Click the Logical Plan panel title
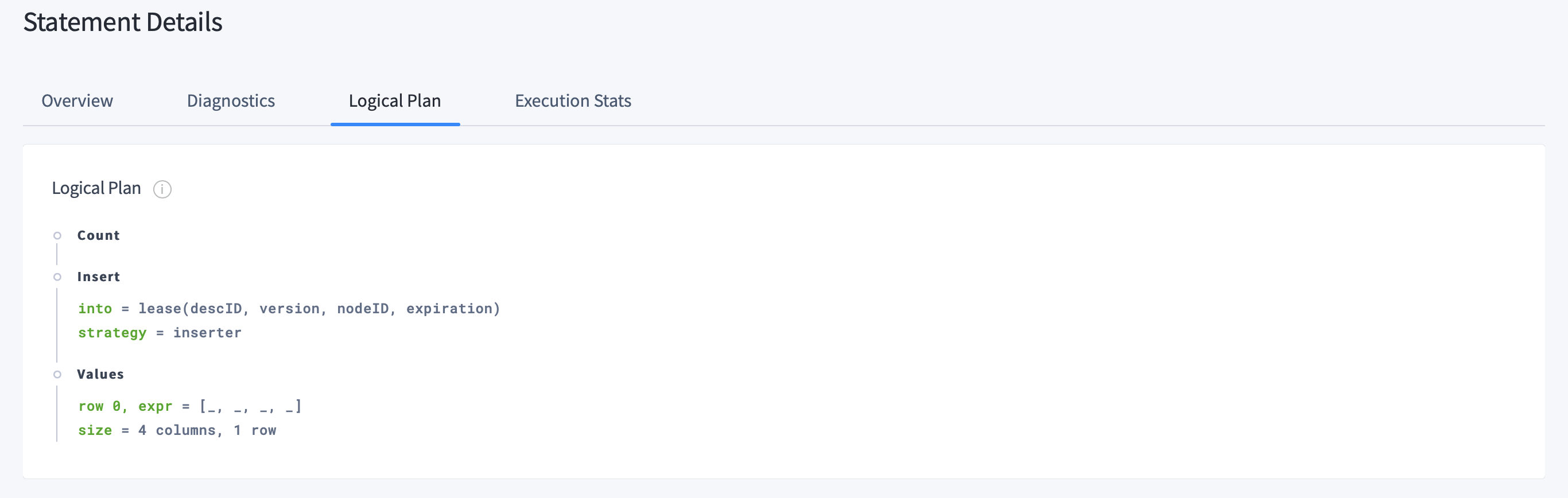 click(x=96, y=188)
